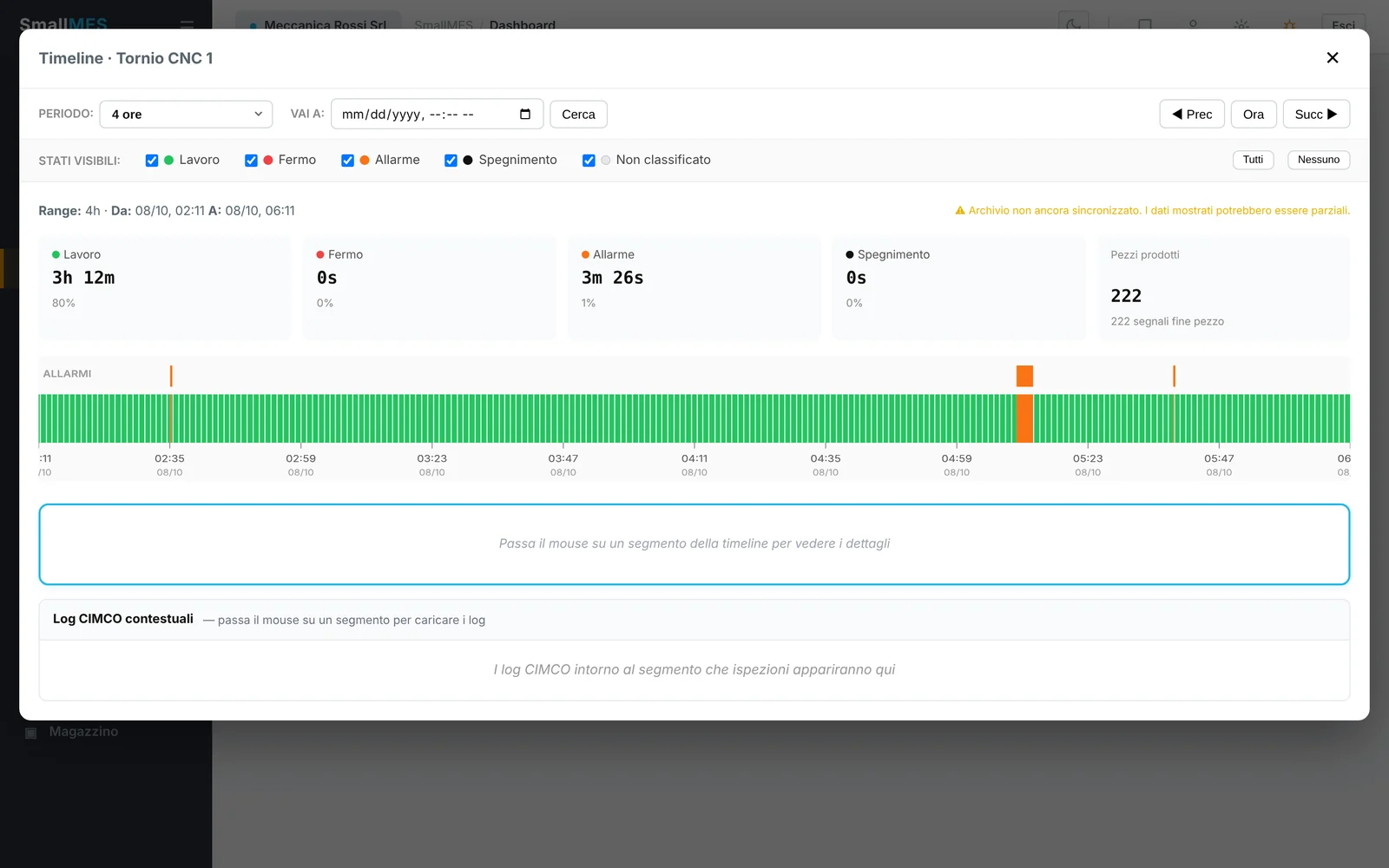Toggle the Fermo state checkbox
The image size is (1389, 868).
[251, 161]
